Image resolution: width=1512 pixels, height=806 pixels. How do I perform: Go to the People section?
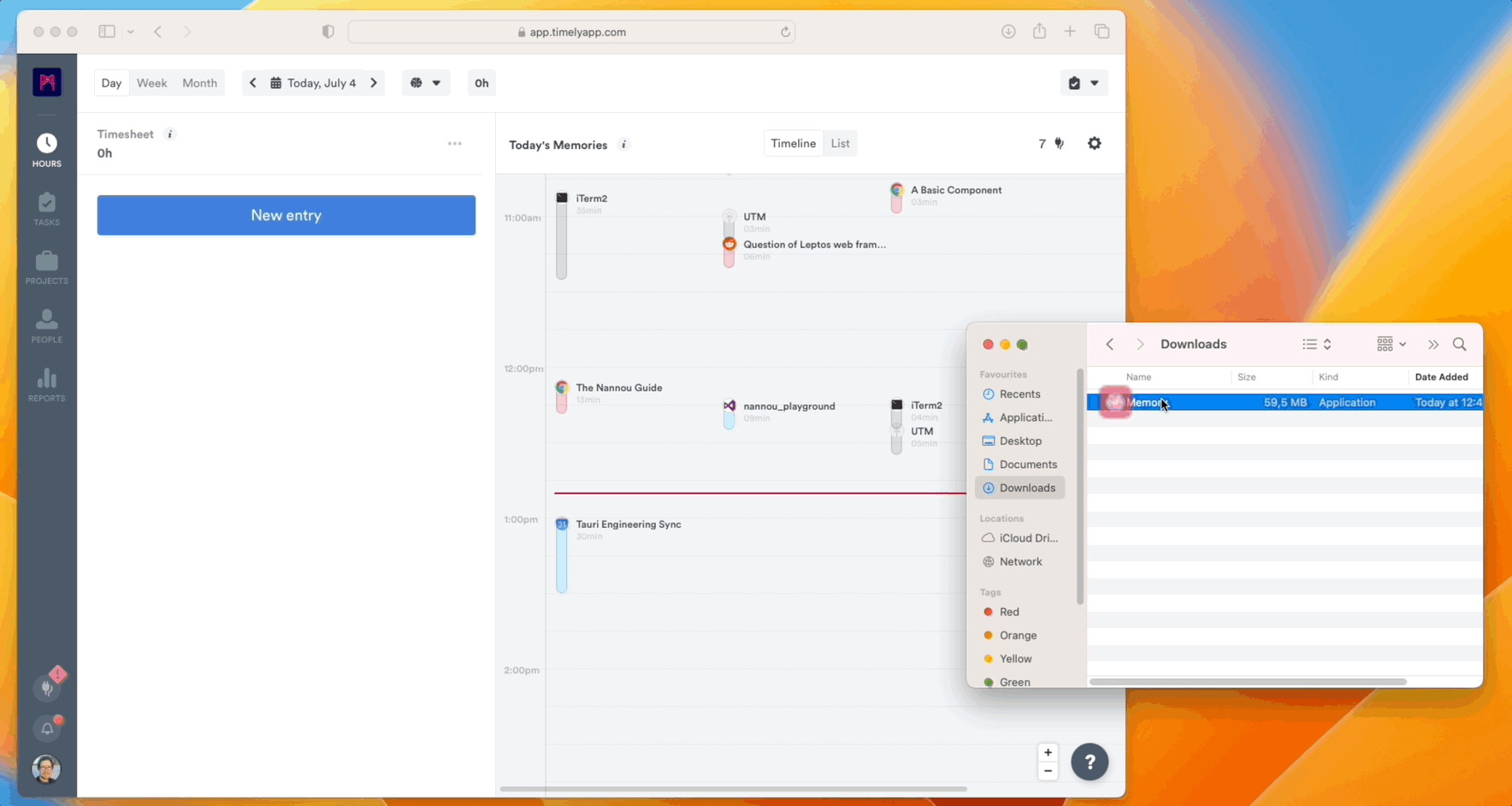tap(46, 326)
